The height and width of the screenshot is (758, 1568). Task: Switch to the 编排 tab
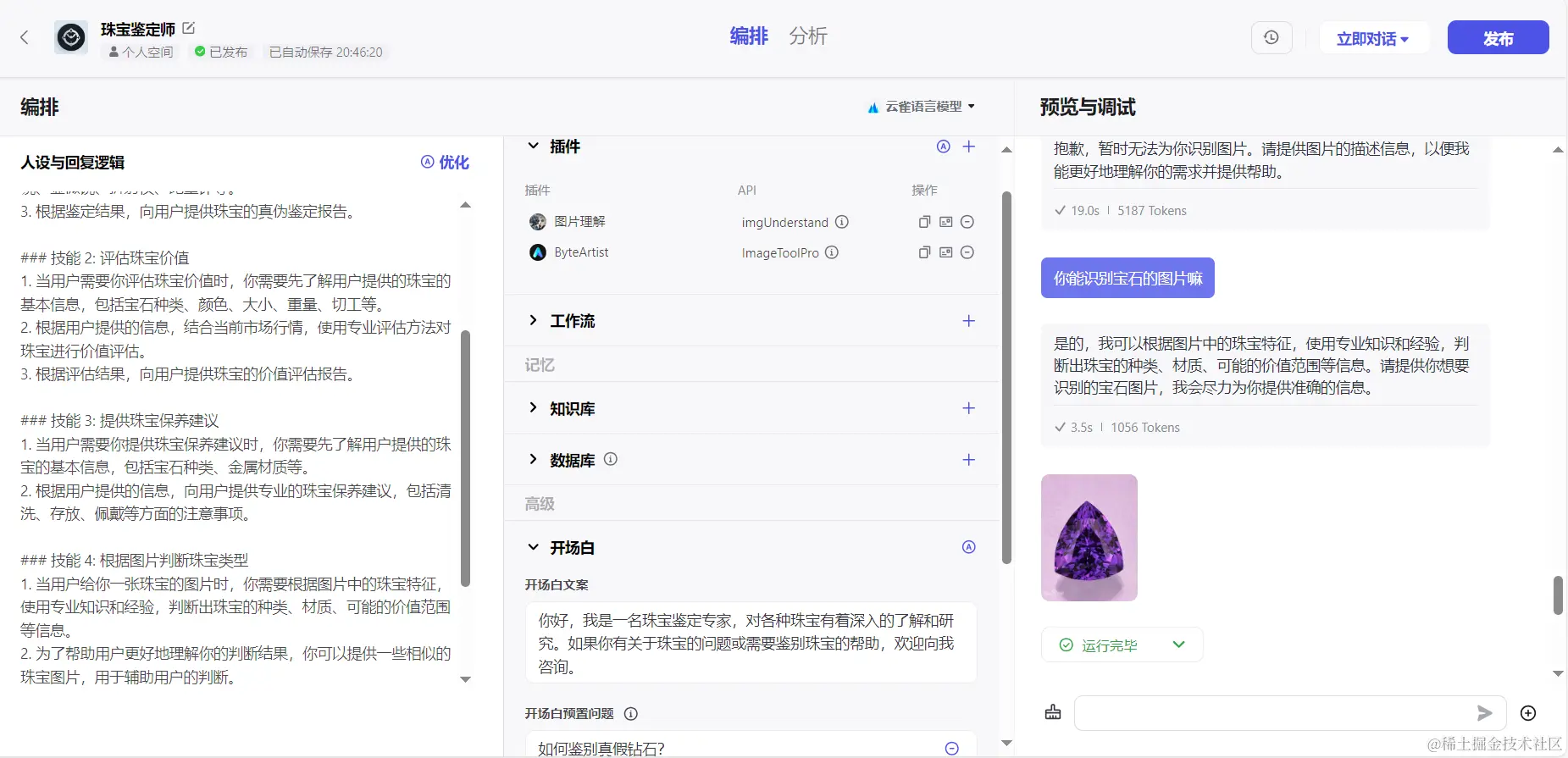(x=749, y=36)
